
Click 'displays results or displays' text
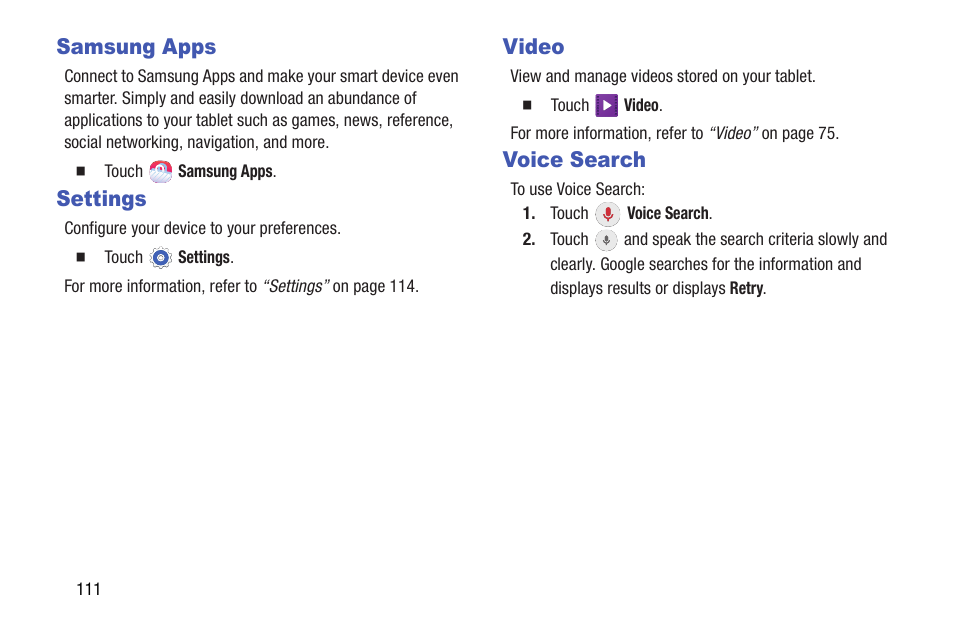(638, 288)
